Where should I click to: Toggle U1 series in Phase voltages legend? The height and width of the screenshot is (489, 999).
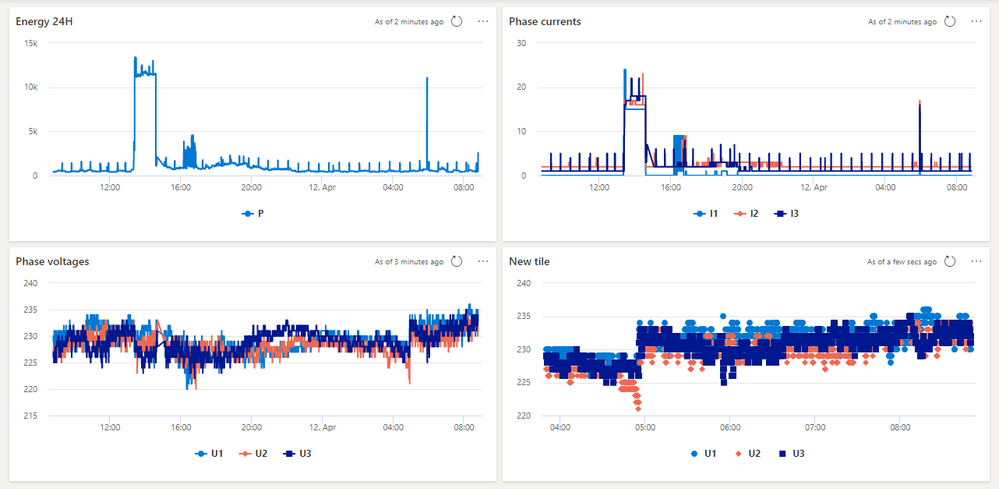(211, 453)
